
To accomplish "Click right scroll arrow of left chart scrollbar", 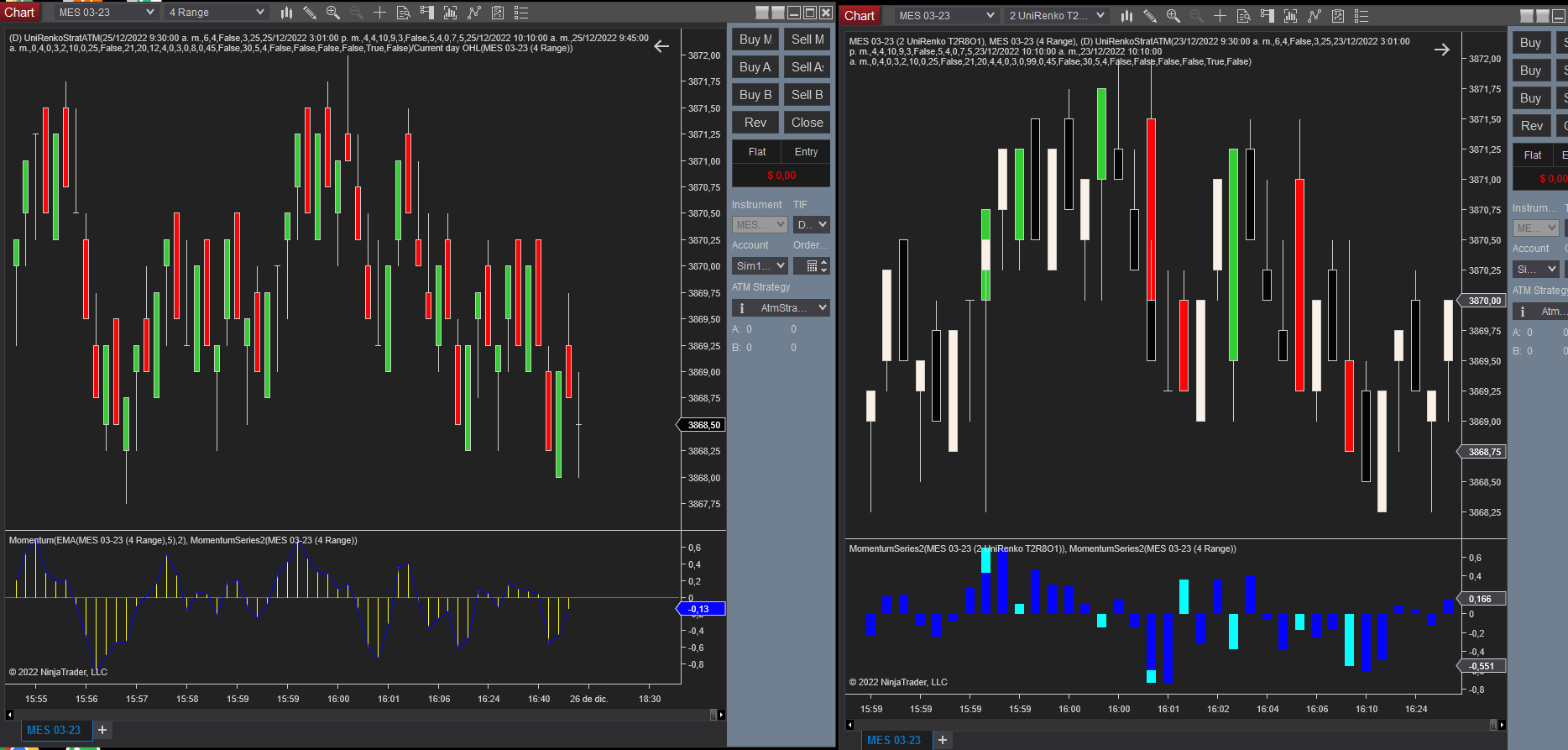I will (721, 715).
